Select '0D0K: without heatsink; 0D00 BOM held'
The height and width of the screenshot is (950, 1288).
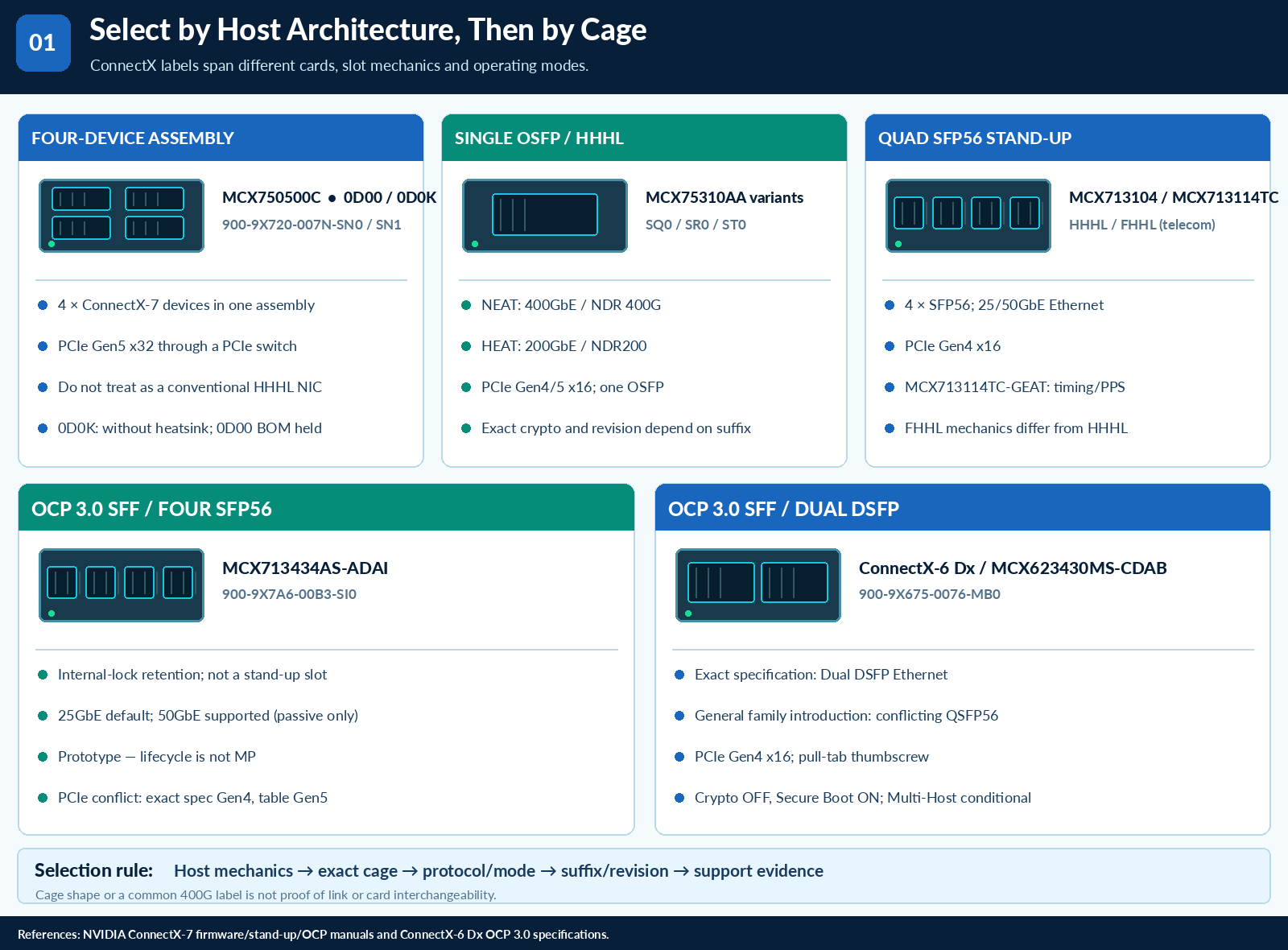(x=190, y=428)
